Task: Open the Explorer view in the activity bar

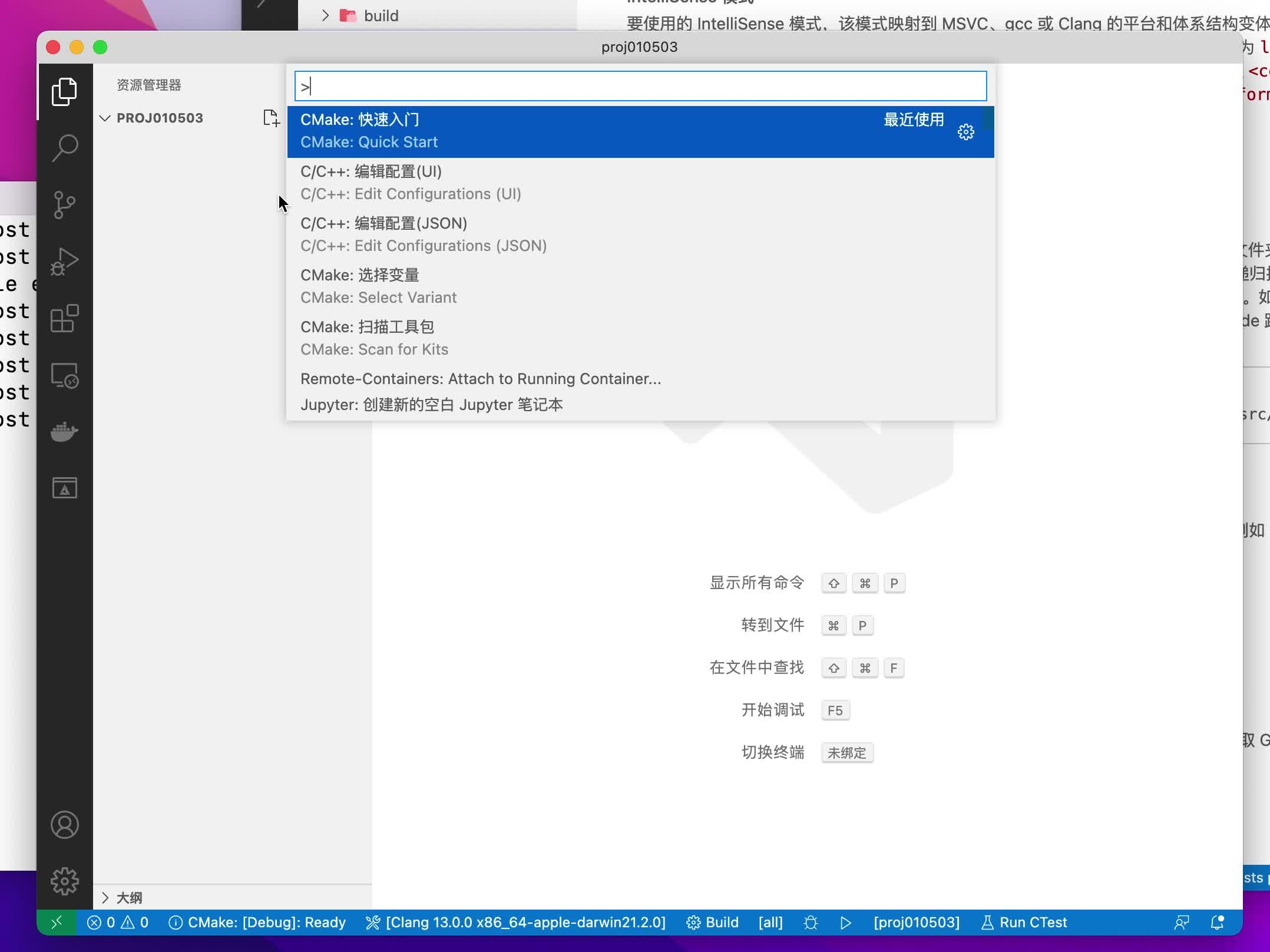Action: click(x=65, y=91)
